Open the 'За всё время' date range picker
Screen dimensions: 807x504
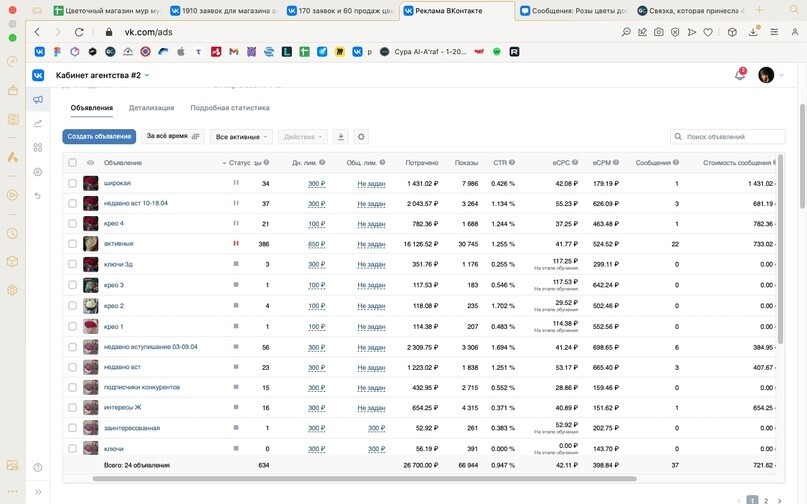pyautogui.click(x=174, y=137)
